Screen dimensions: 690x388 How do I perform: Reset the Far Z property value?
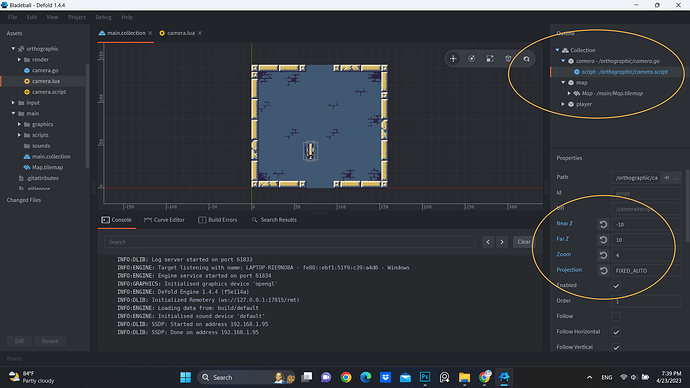603,240
